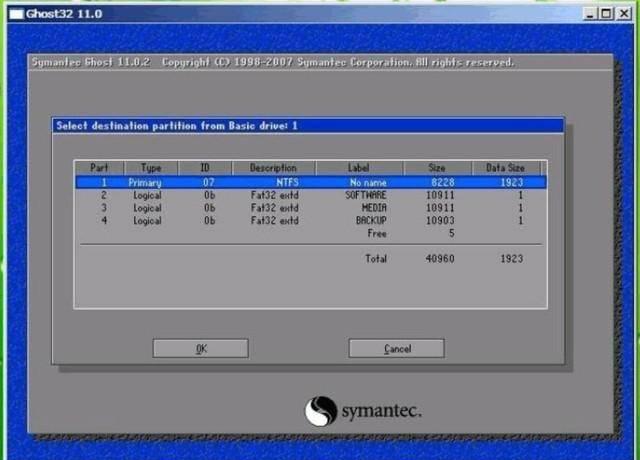Viewport: 640px width, 460px height.
Task: Select the 'Primary' partition type cell
Action: click(145, 182)
